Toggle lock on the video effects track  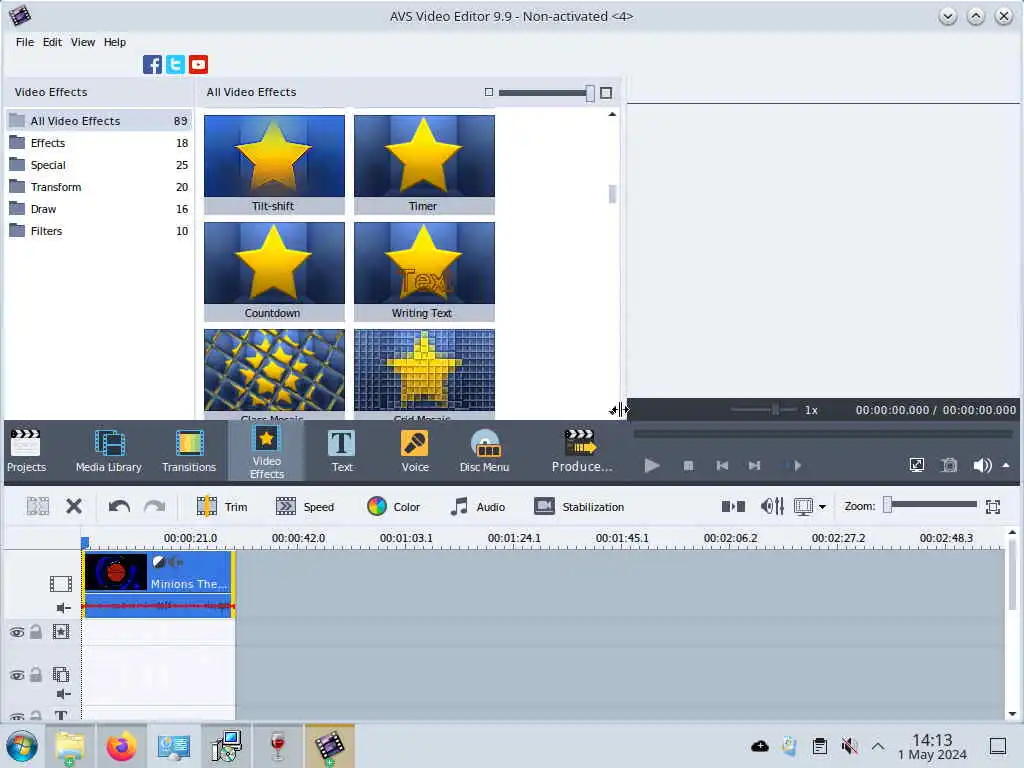tap(36, 632)
